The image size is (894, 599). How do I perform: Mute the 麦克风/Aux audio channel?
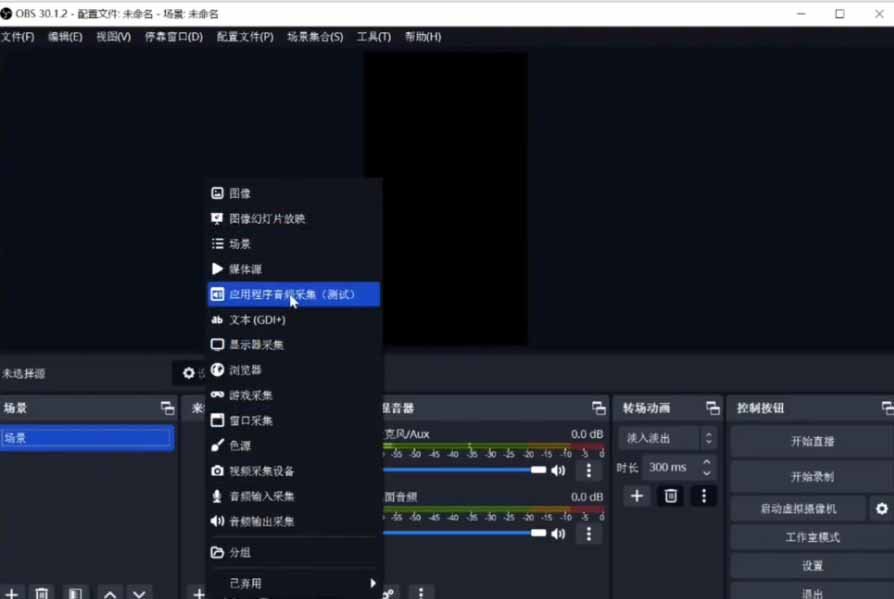coord(558,470)
